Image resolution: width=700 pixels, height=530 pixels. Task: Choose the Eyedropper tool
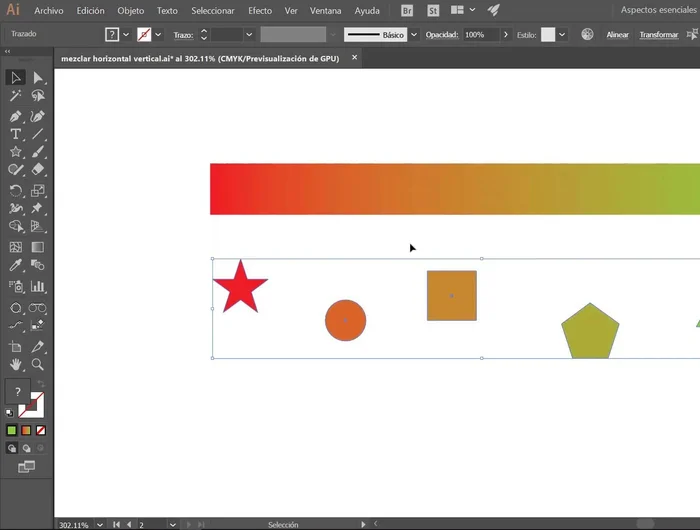click(x=16, y=266)
